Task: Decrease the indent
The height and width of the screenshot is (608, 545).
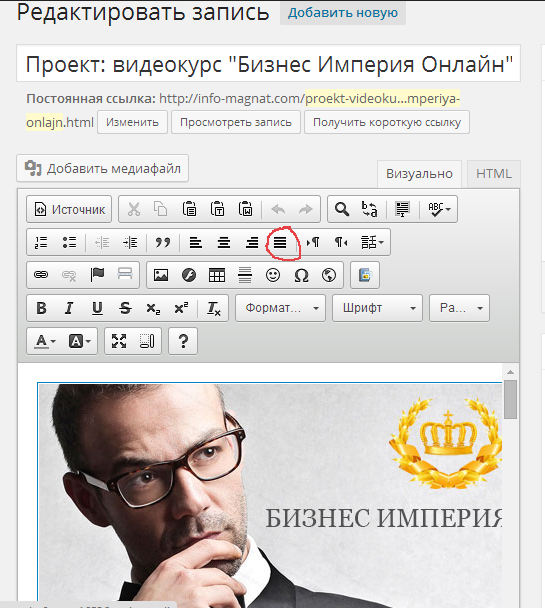Action: [102, 242]
